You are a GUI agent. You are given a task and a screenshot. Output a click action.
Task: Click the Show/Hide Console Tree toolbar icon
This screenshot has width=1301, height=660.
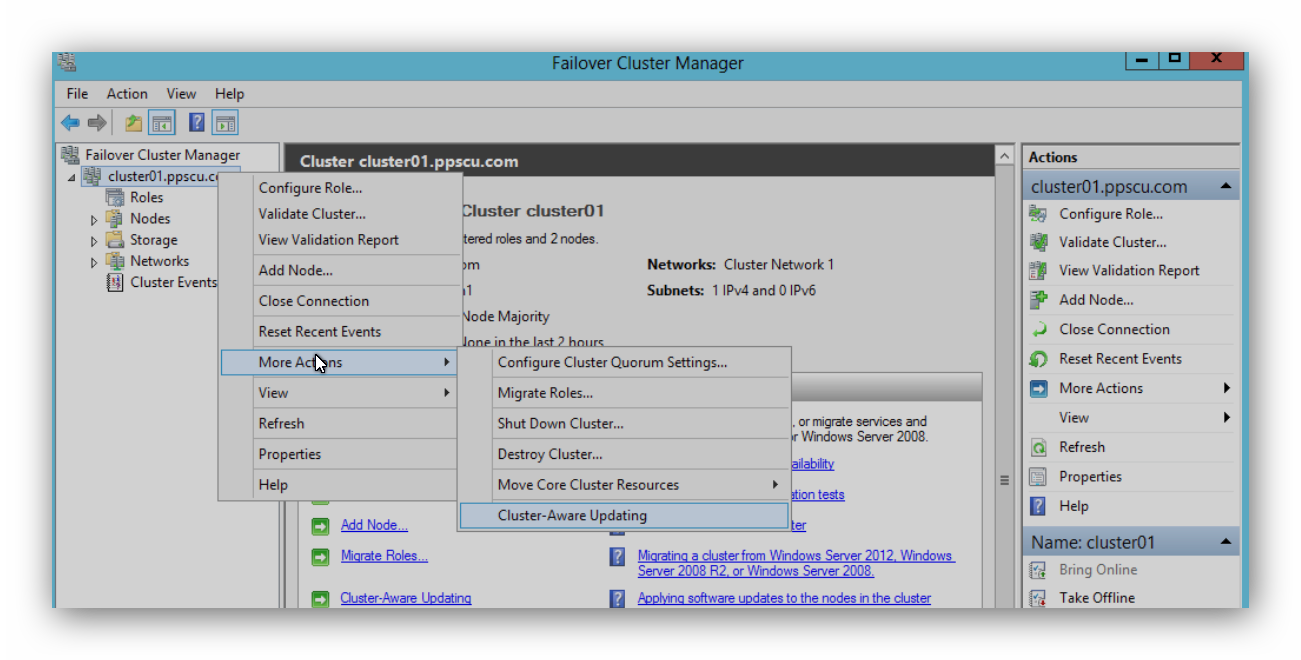[x=161, y=122]
